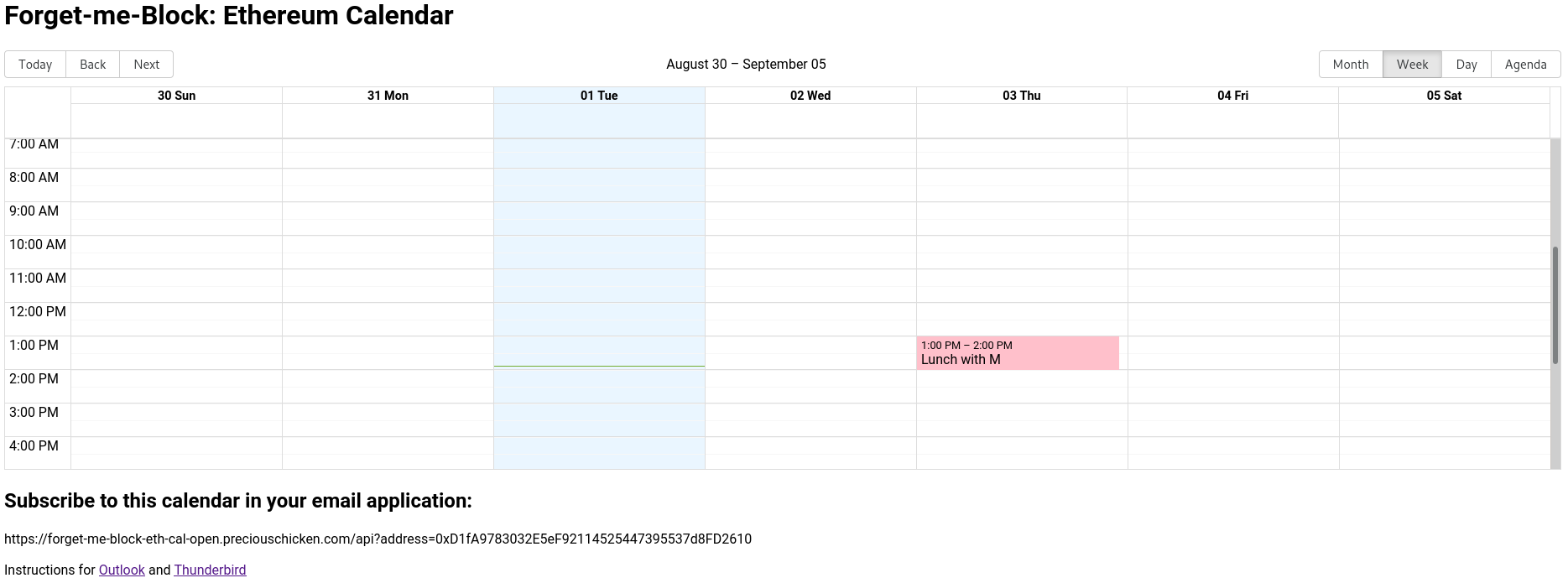This screenshot has height=578, width=1568.
Task: Go to Today in the calendar
Action: [35, 65]
